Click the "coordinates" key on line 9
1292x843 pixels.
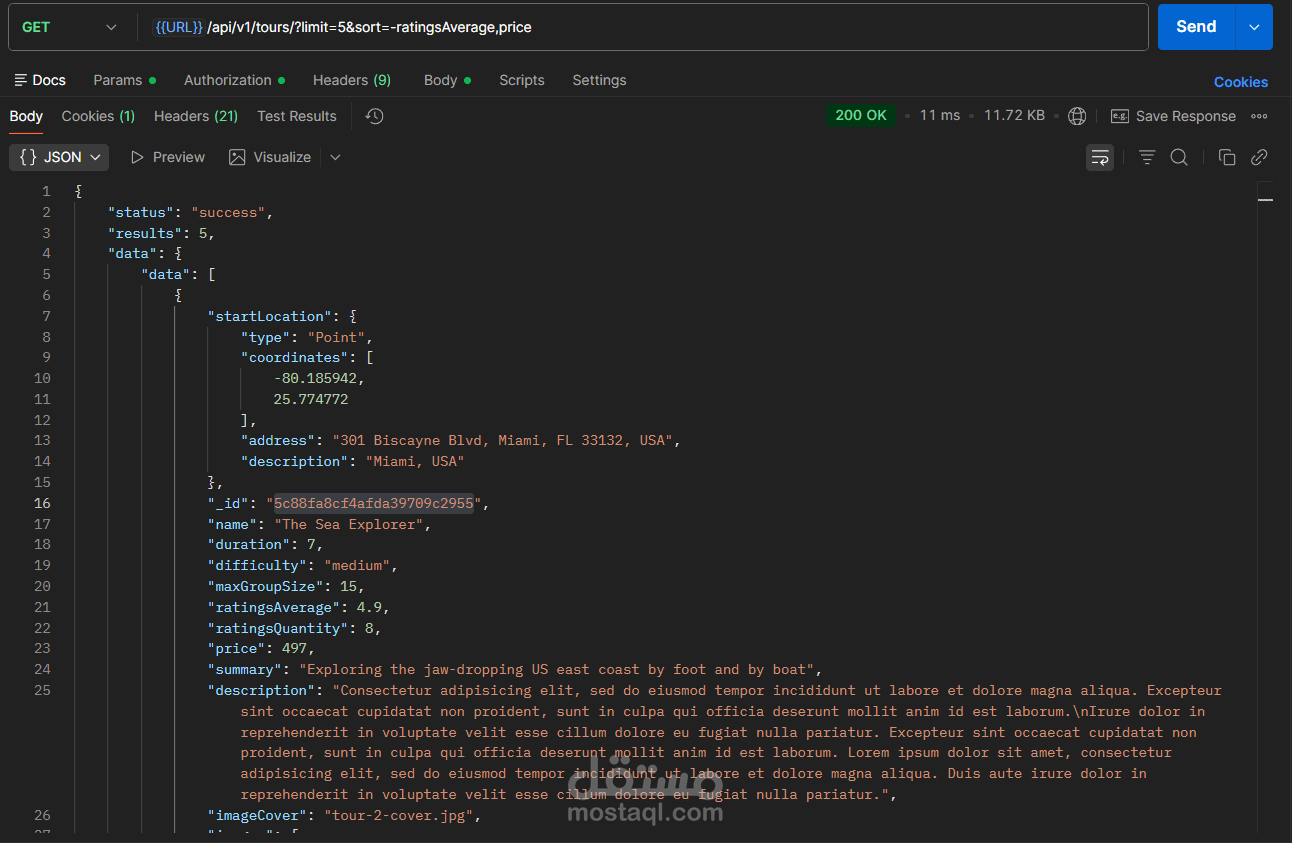click(295, 357)
